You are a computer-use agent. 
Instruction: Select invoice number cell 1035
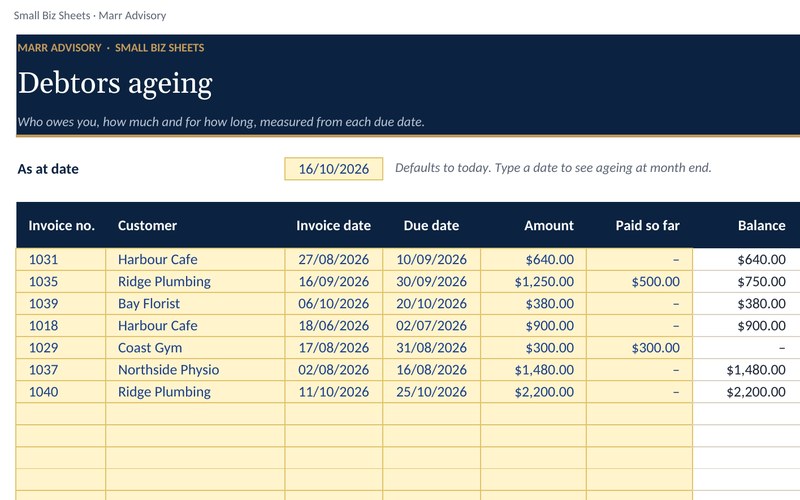[x=61, y=282]
